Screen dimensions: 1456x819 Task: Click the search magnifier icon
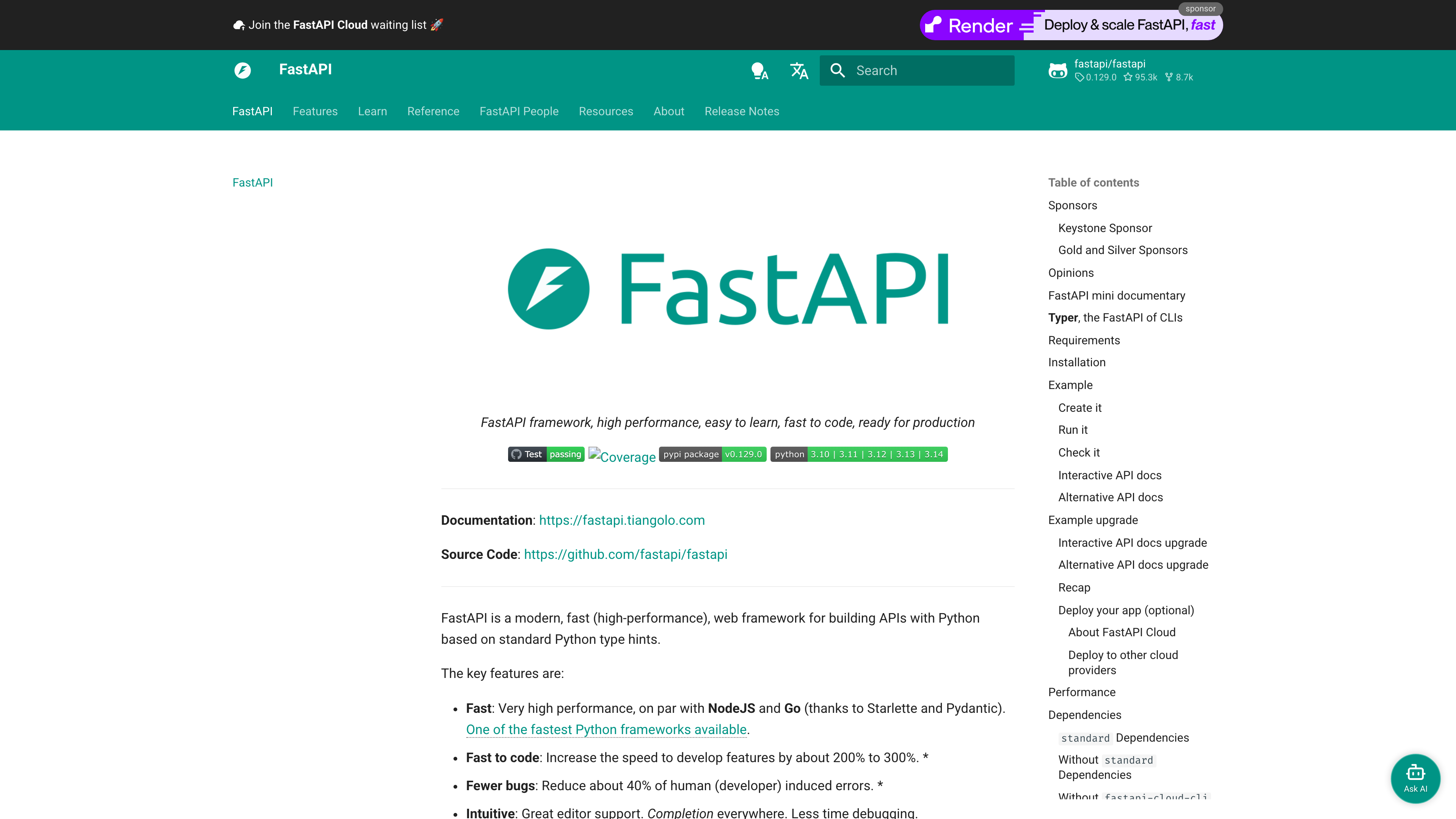click(x=838, y=70)
